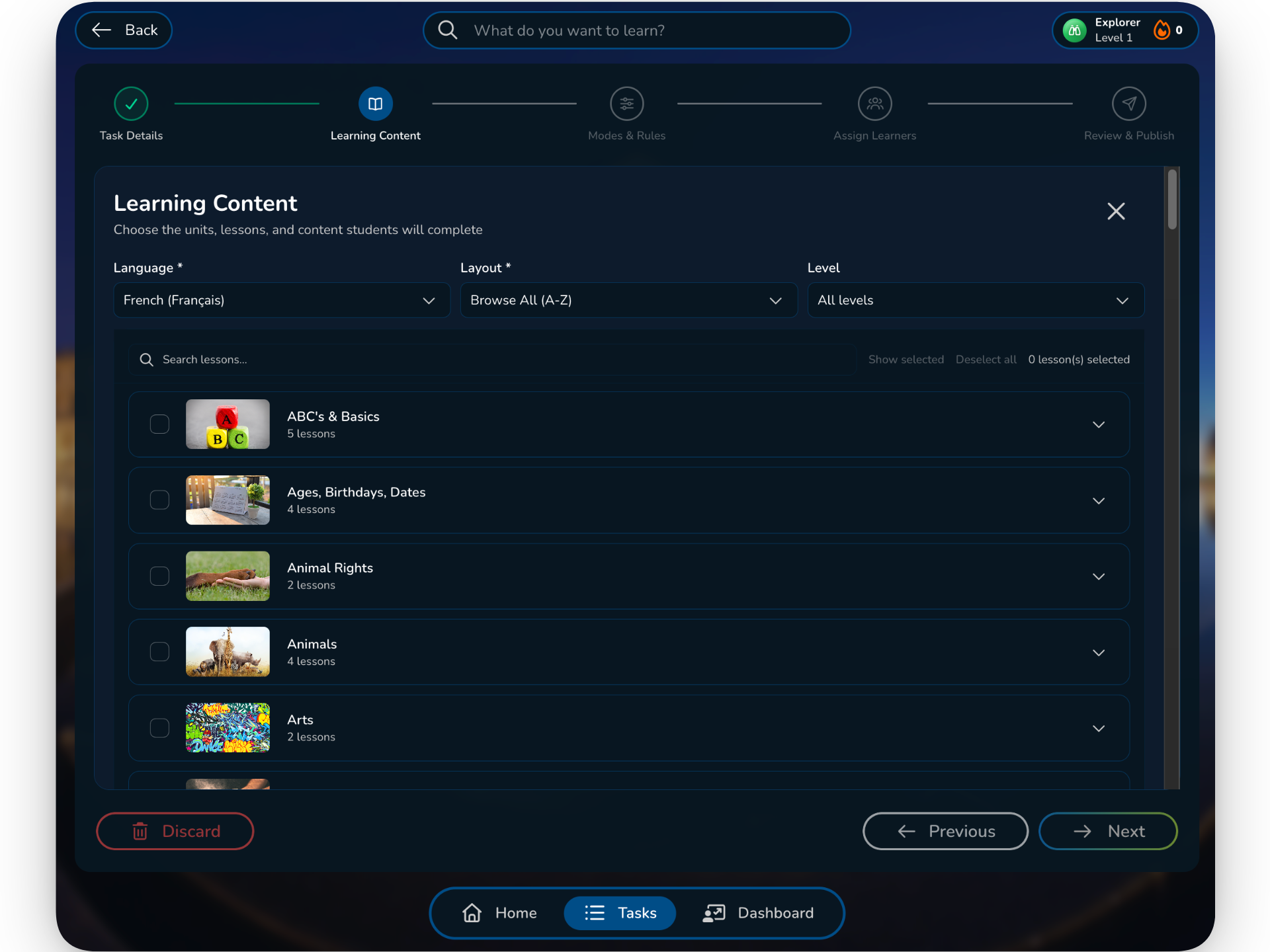This screenshot has width=1270, height=952.
Task: Click the Task Details checkmark step icon
Action: pyautogui.click(x=131, y=104)
